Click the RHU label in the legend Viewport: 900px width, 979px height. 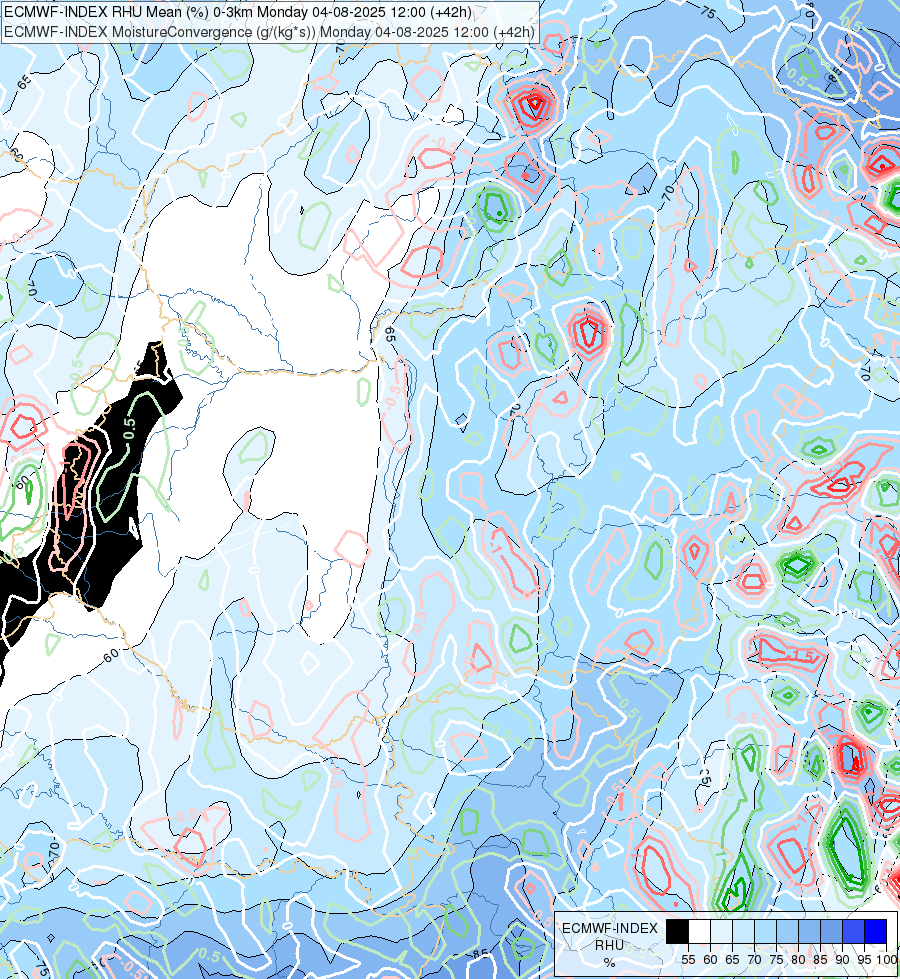(609, 945)
